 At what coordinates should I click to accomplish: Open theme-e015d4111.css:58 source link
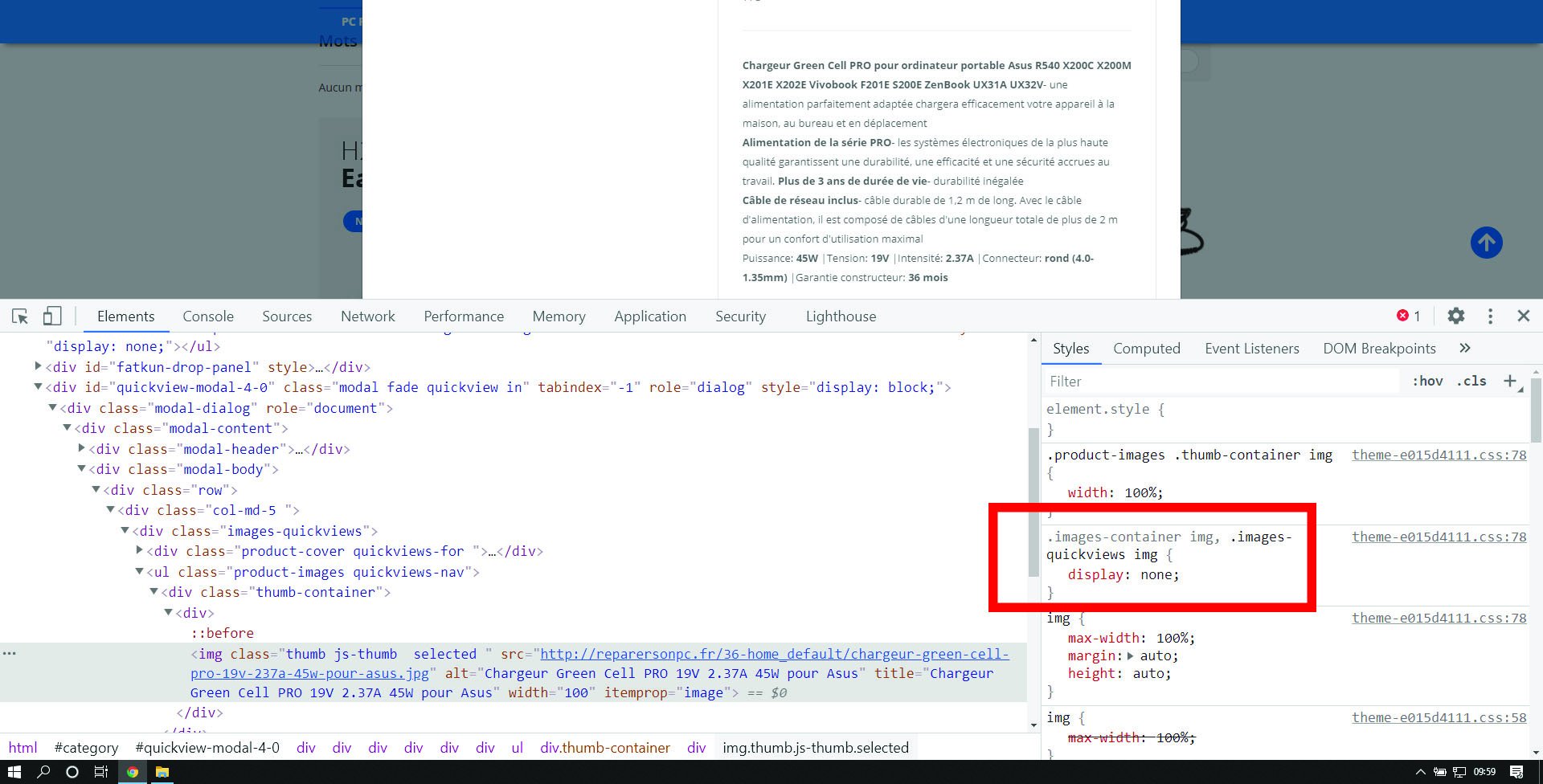tap(1439, 717)
